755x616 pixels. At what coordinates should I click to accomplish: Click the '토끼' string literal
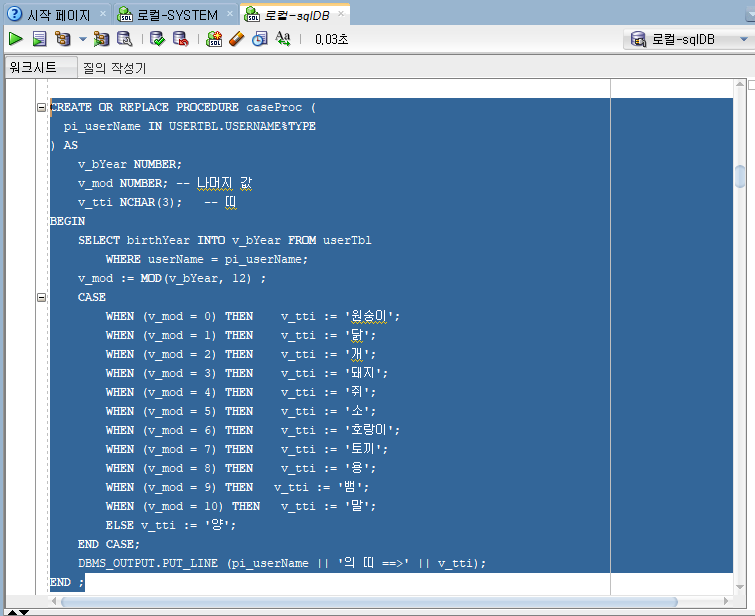pyautogui.click(x=363, y=449)
